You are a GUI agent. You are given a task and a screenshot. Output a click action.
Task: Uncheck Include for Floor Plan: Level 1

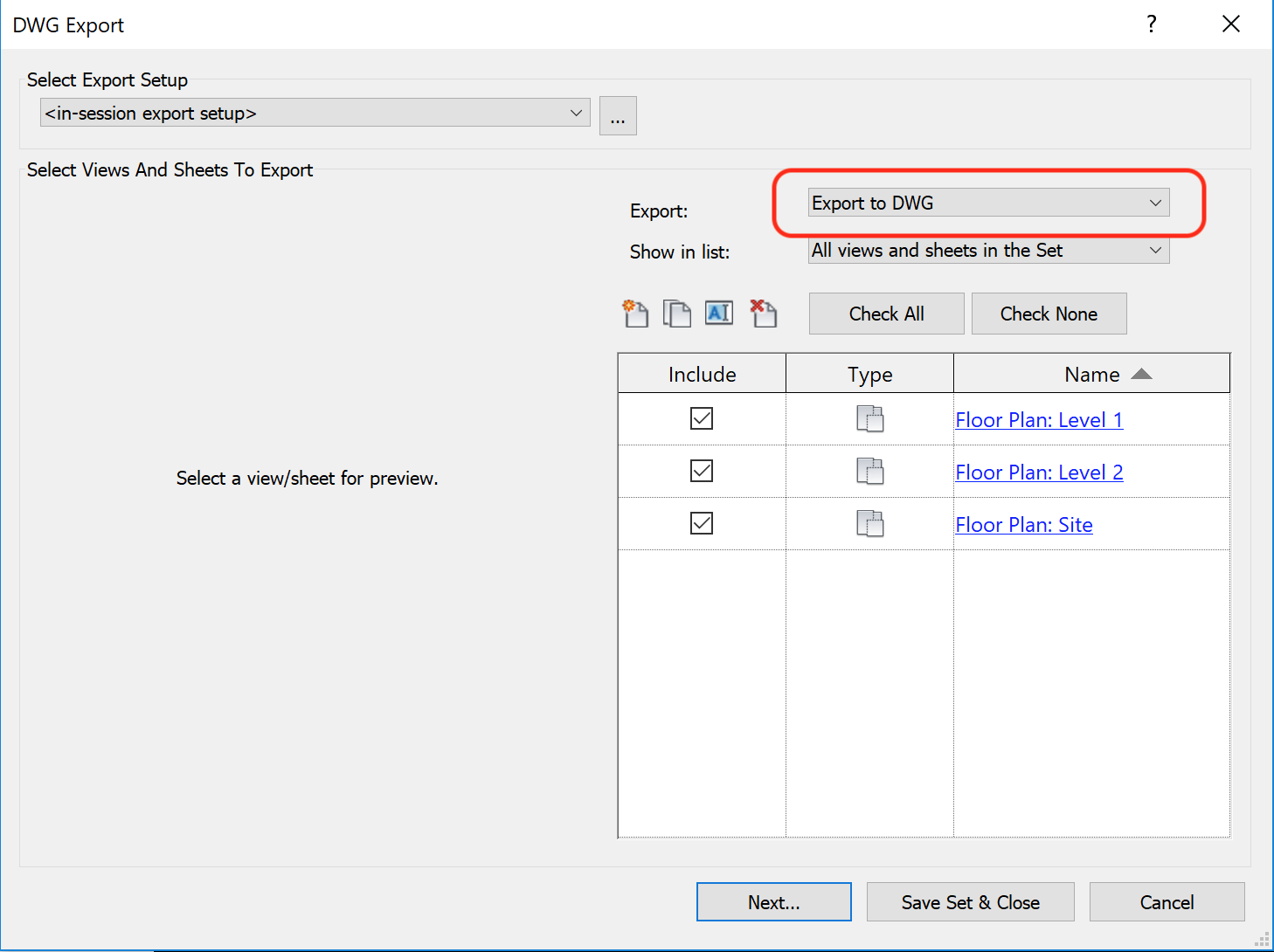[x=702, y=419]
